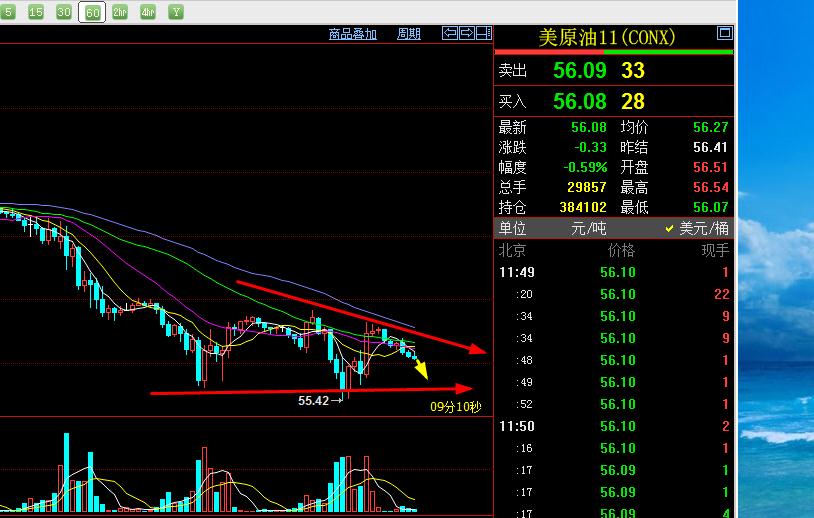Click the 11:49 tick row time

click(517, 272)
